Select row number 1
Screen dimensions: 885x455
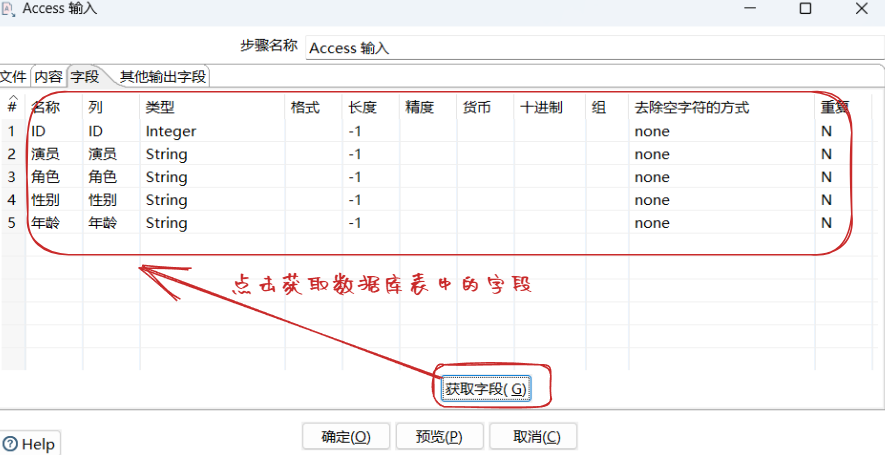pos(12,131)
